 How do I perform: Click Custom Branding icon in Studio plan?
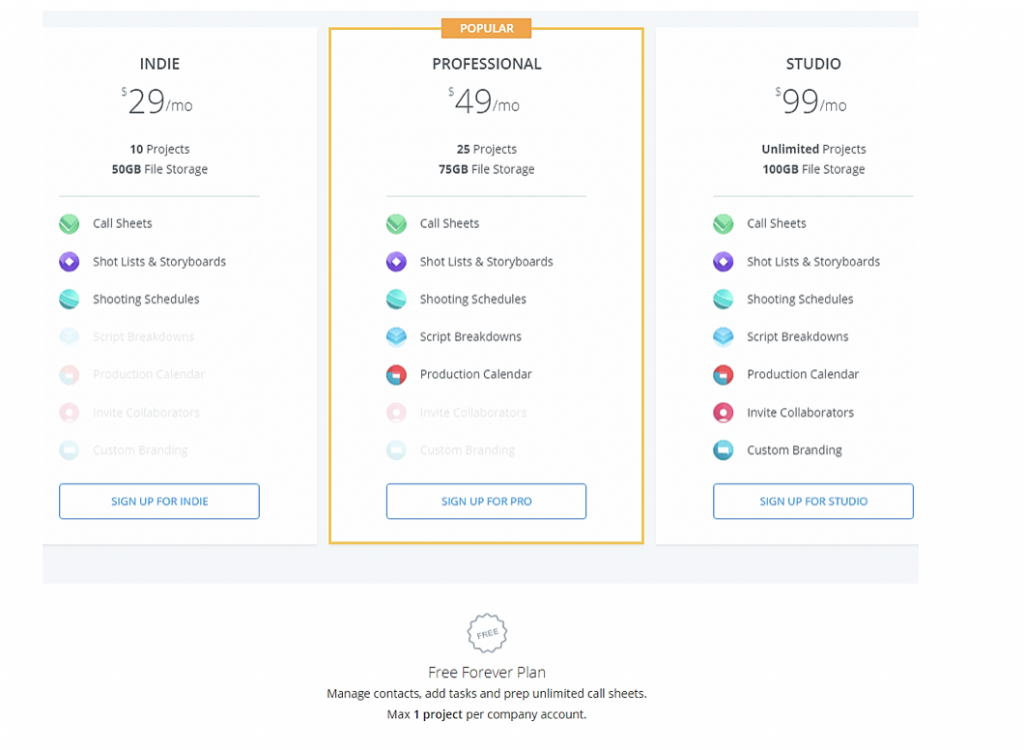723,450
